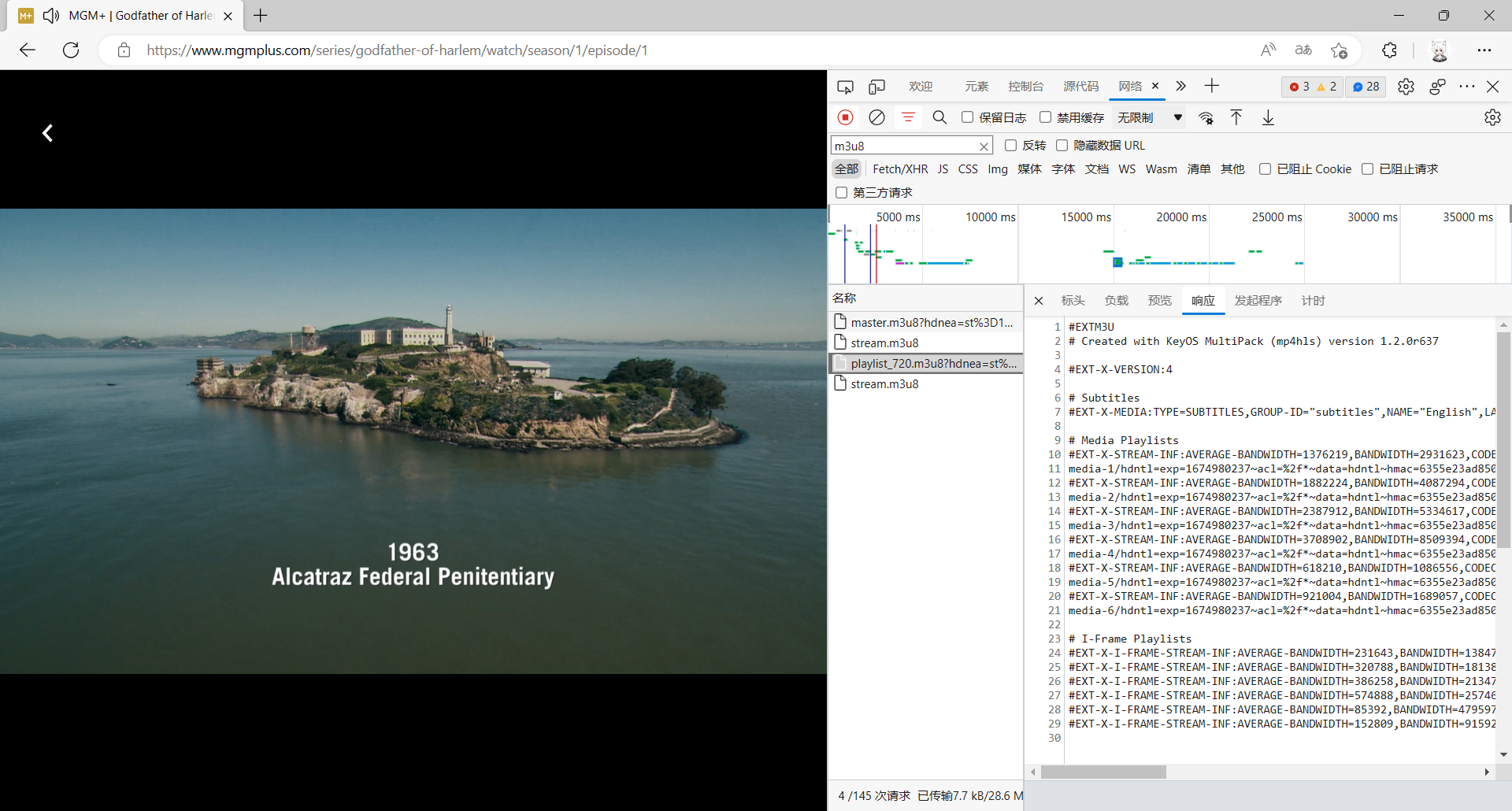Expand more DevTools tabs chevron
The height and width of the screenshot is (811, 1512).
(x=1180, y=87)
